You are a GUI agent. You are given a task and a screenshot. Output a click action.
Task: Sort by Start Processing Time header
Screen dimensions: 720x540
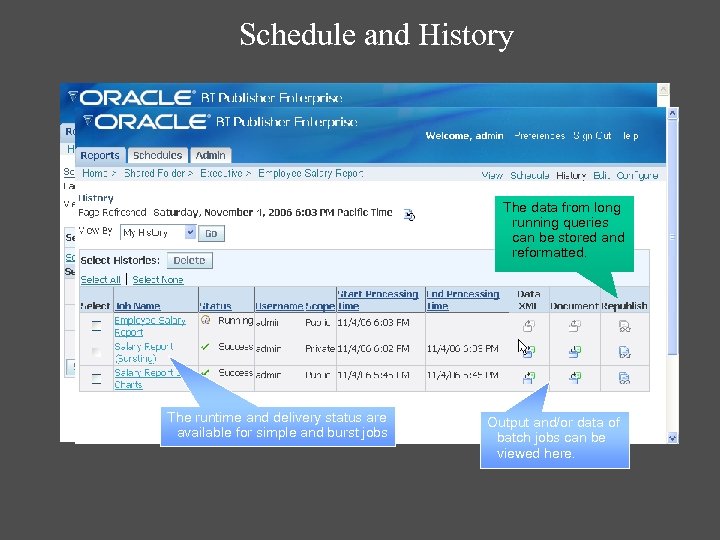click(378, 300)
